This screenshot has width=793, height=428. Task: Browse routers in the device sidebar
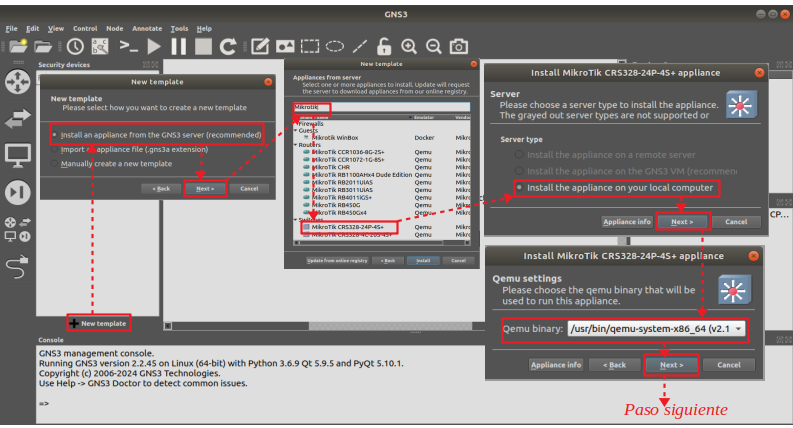click(18, 81)
